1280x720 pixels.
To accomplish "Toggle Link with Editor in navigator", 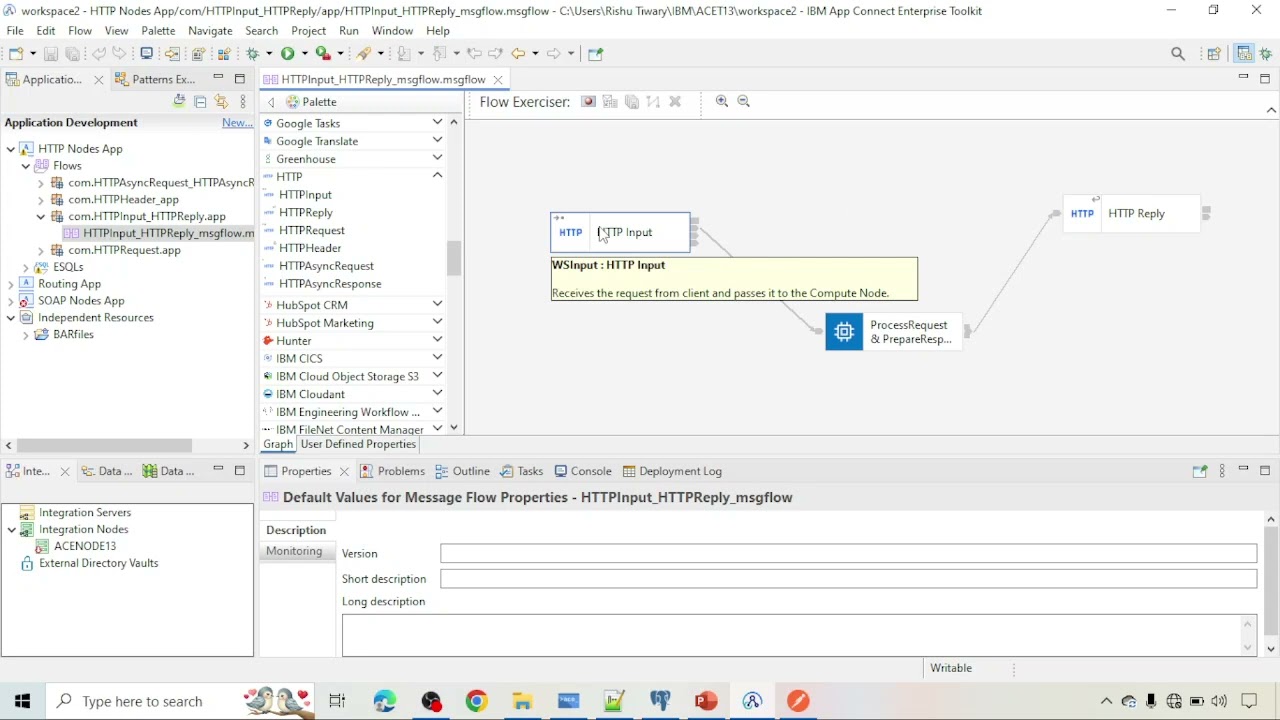I will [x=221, y=101].
